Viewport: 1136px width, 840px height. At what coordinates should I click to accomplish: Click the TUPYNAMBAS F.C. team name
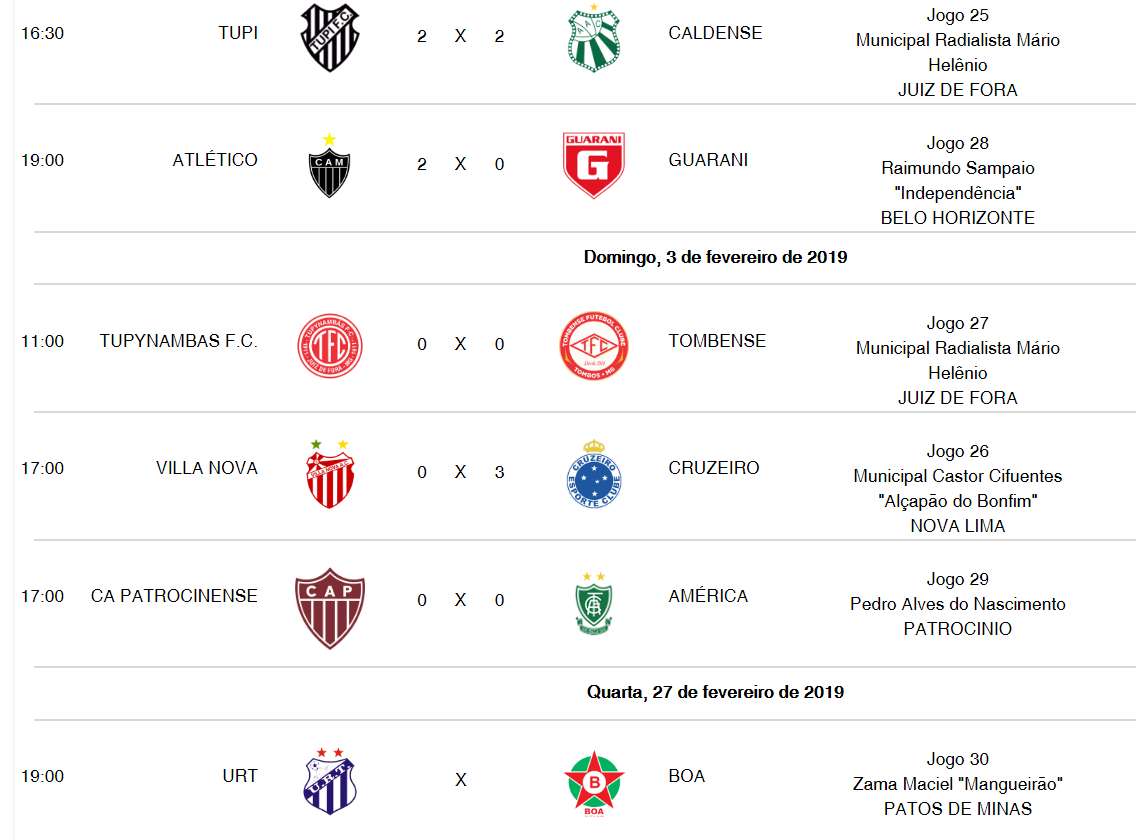(x=178, y=341)
